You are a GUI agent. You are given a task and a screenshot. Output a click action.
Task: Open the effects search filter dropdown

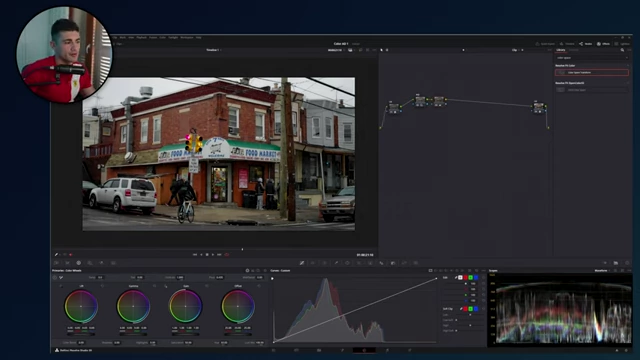pos(627,58)
